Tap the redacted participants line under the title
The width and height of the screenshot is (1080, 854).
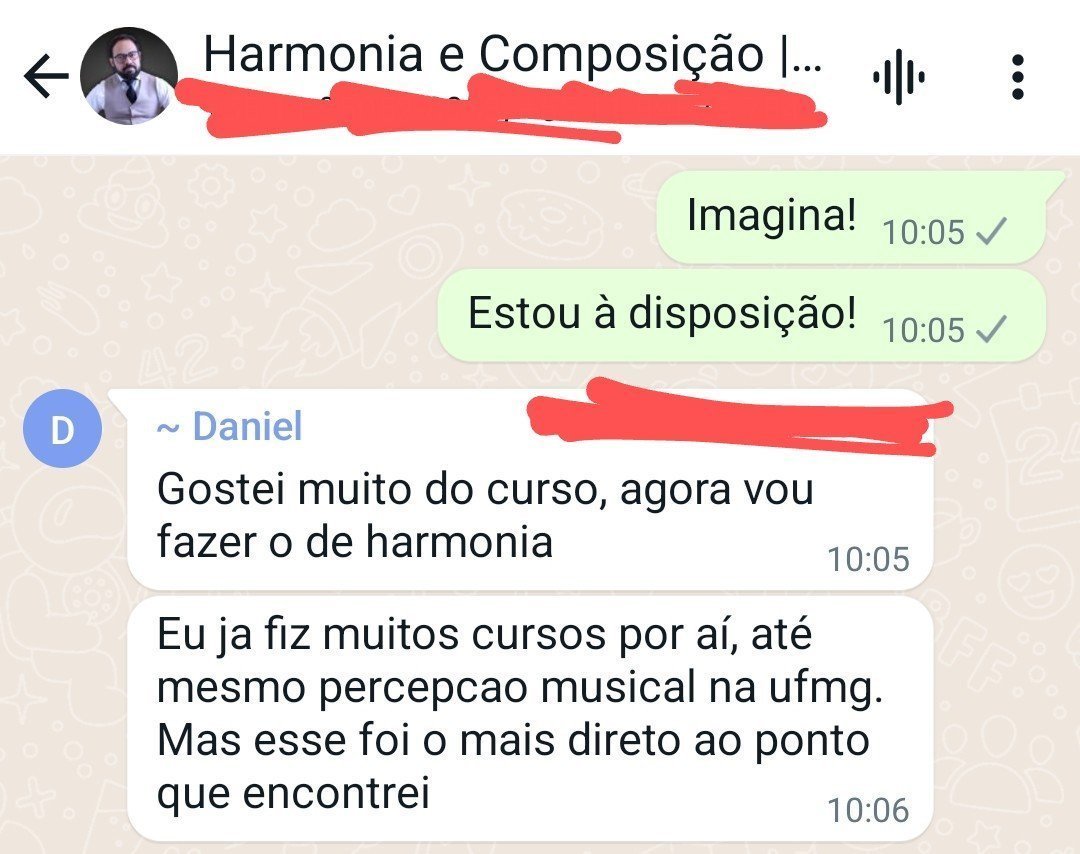501,110
